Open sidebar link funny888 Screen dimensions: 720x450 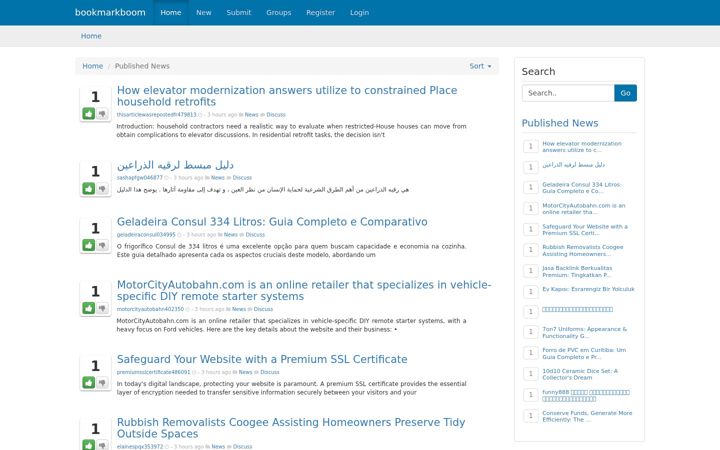coord(585,395)
